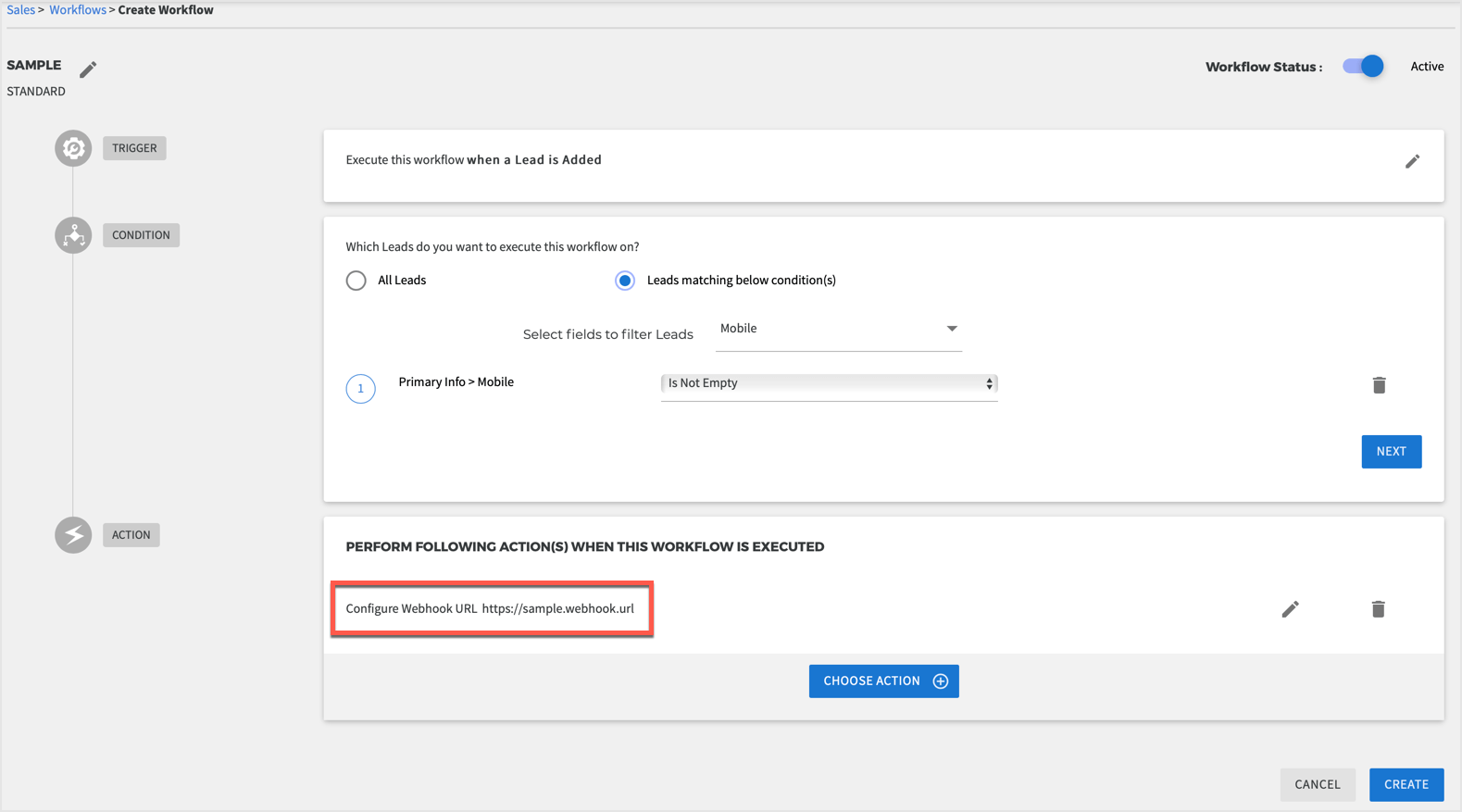
Task: Go to Sales breadcrumb link
Action: pos(20,10)
